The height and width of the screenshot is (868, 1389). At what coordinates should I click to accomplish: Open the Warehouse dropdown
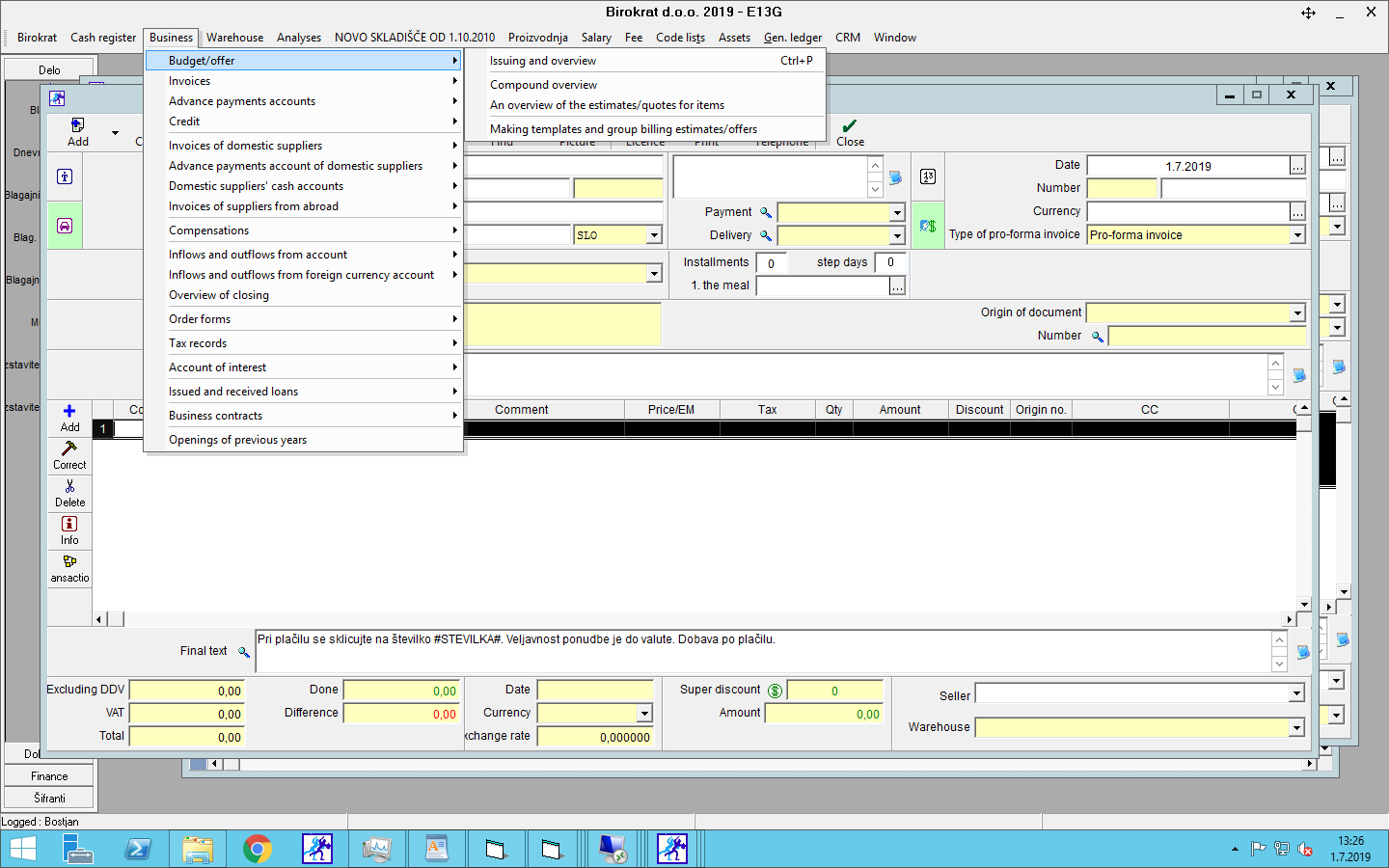(1296, 728)
